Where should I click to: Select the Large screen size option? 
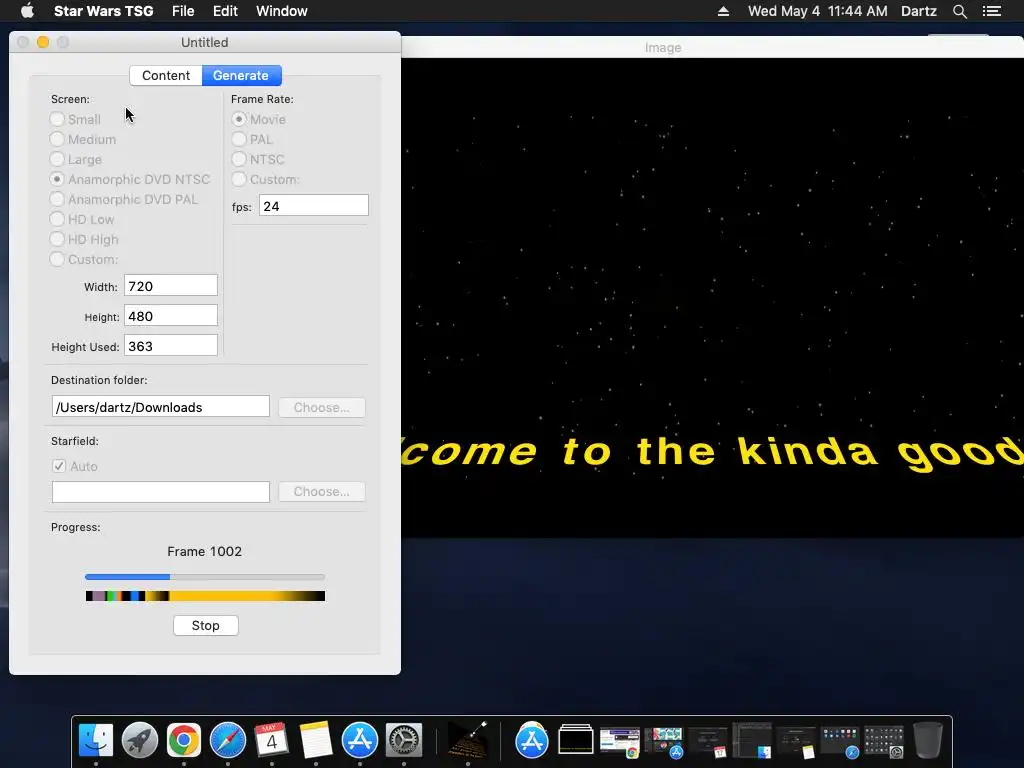[x=57, y=159]
